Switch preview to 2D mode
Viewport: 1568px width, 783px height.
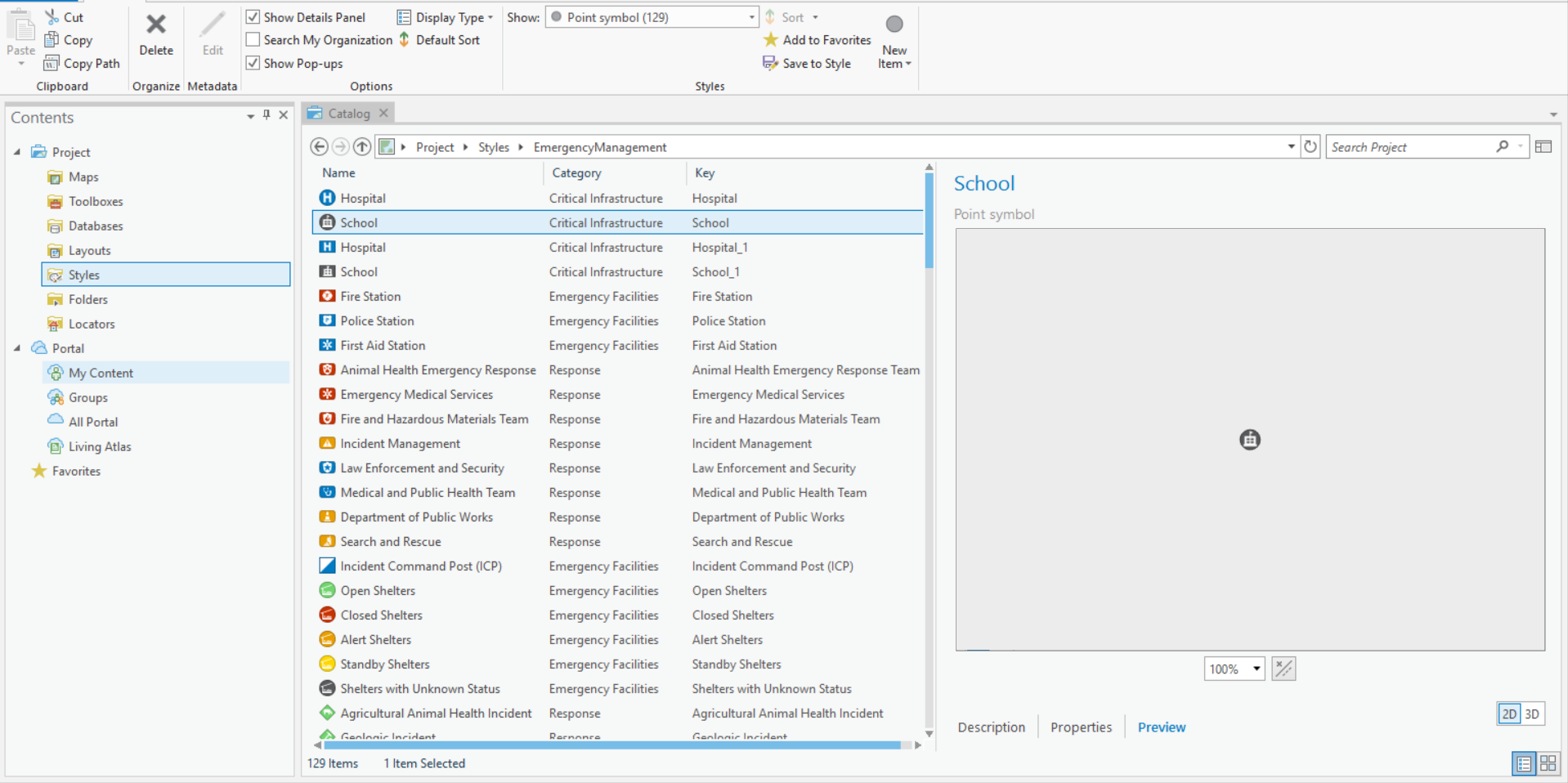pos(1509,714)
